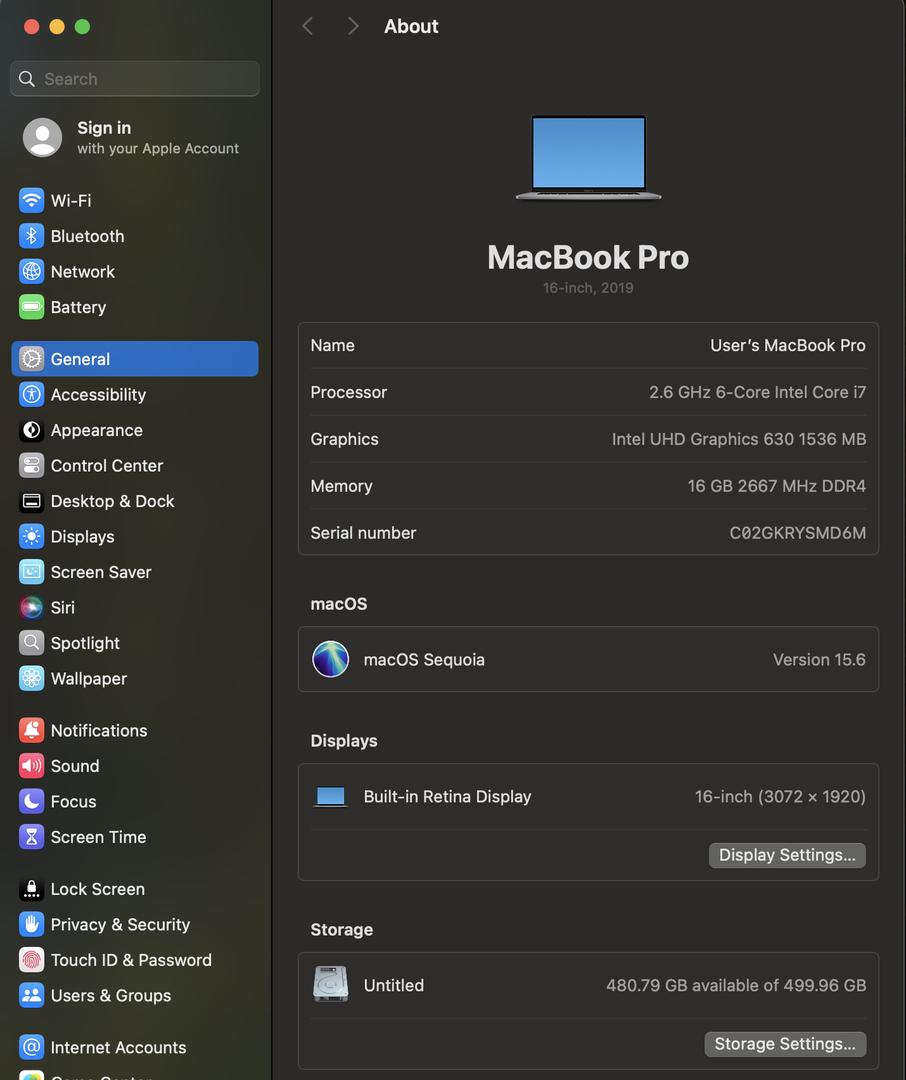Click the Untitled disk drive icon
Screen dimensions: 906x1080
point(331,984)
